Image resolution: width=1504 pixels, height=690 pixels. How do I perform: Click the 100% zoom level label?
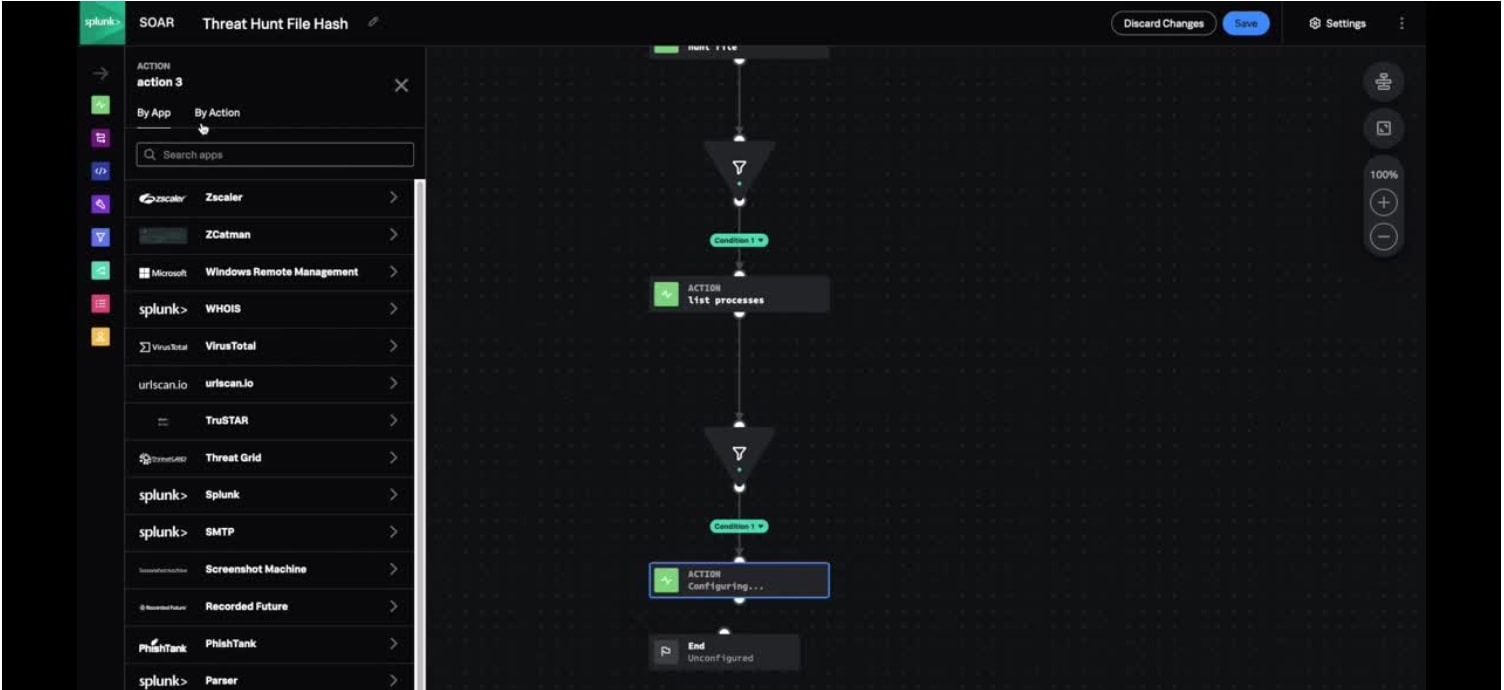click(x=1384, y=175)
